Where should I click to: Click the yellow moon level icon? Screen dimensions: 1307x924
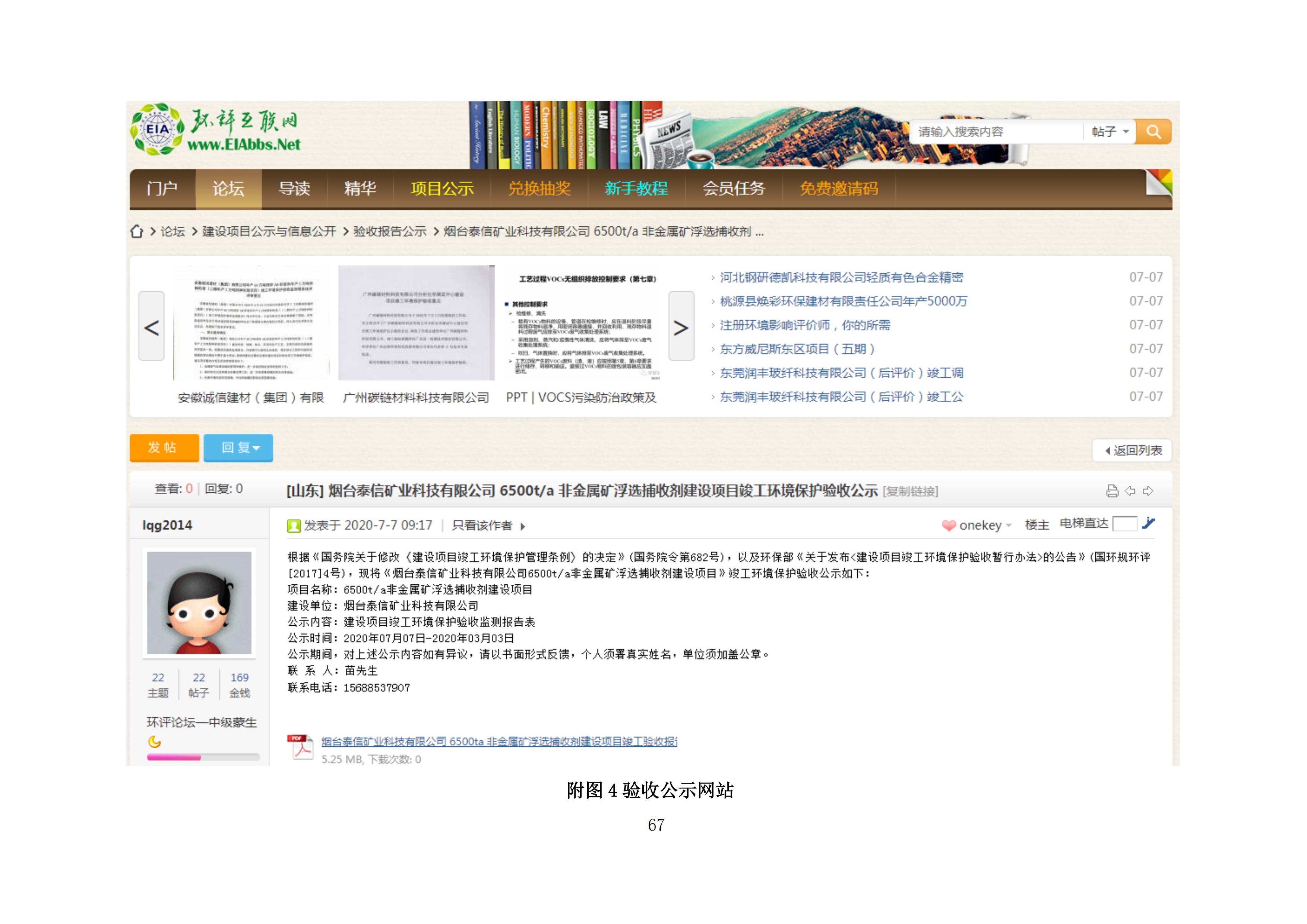[x=154, y=742]
